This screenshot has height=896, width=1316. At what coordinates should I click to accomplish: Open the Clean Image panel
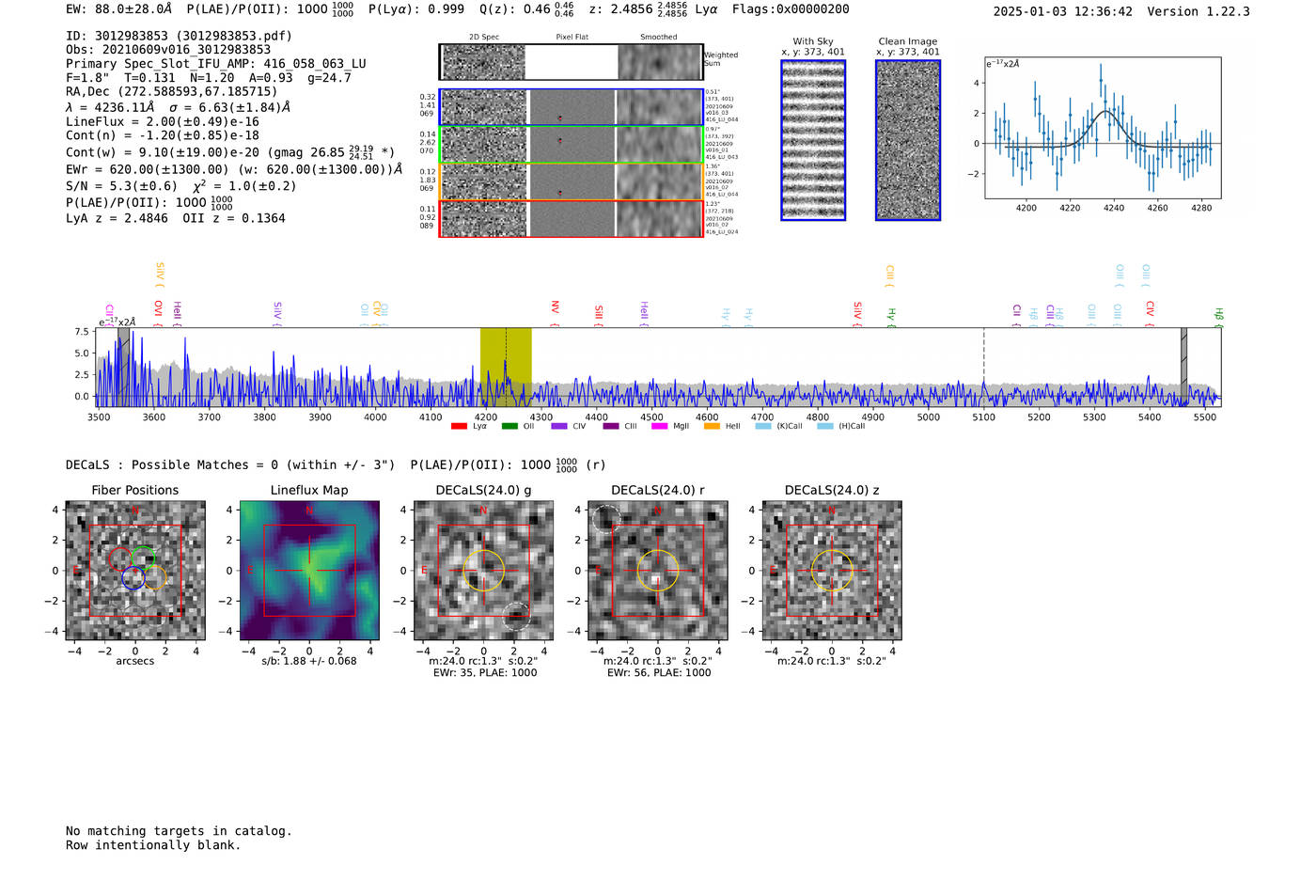908,140
